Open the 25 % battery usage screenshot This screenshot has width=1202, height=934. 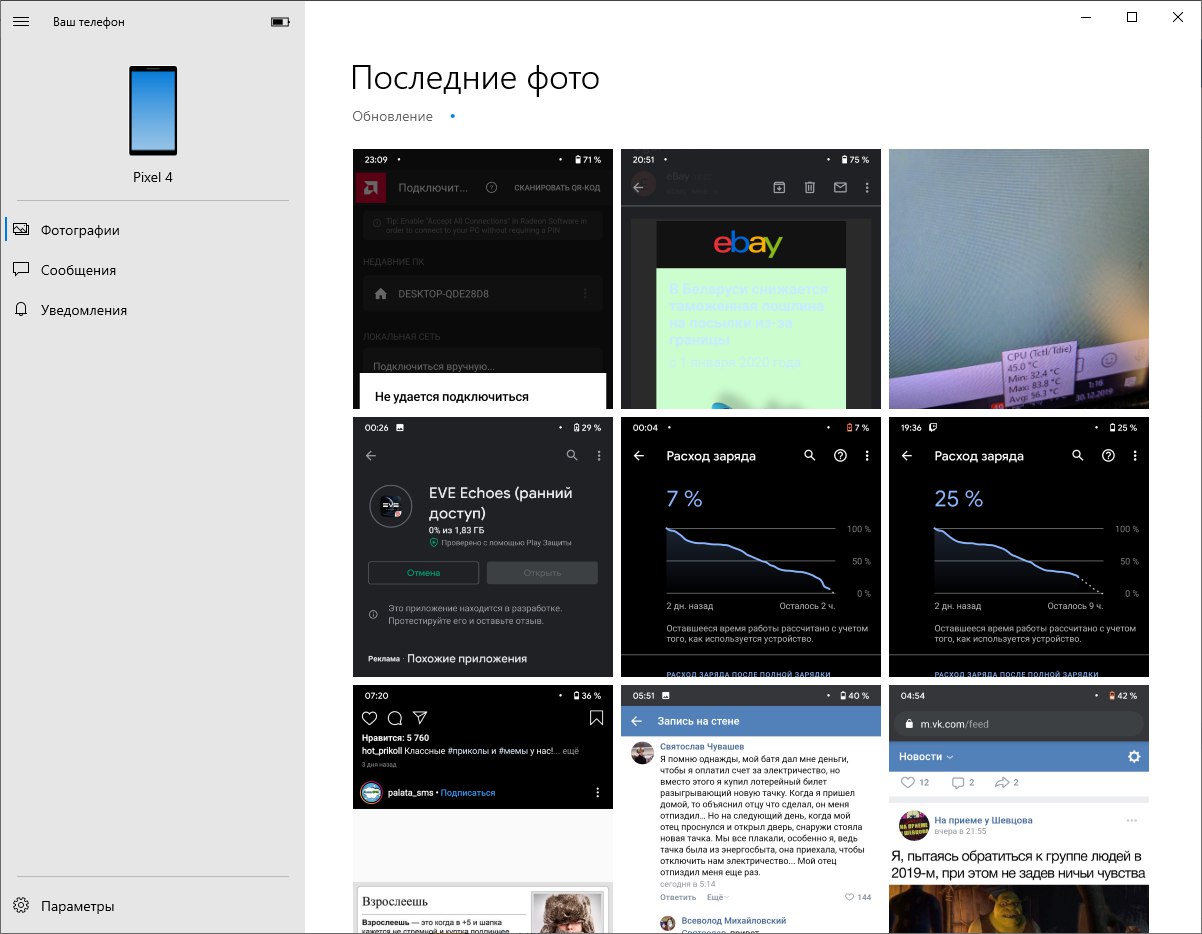coord(1019,547)
